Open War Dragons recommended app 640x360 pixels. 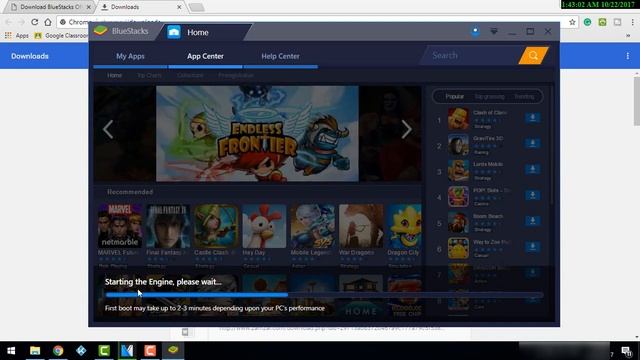click(361, 226)
